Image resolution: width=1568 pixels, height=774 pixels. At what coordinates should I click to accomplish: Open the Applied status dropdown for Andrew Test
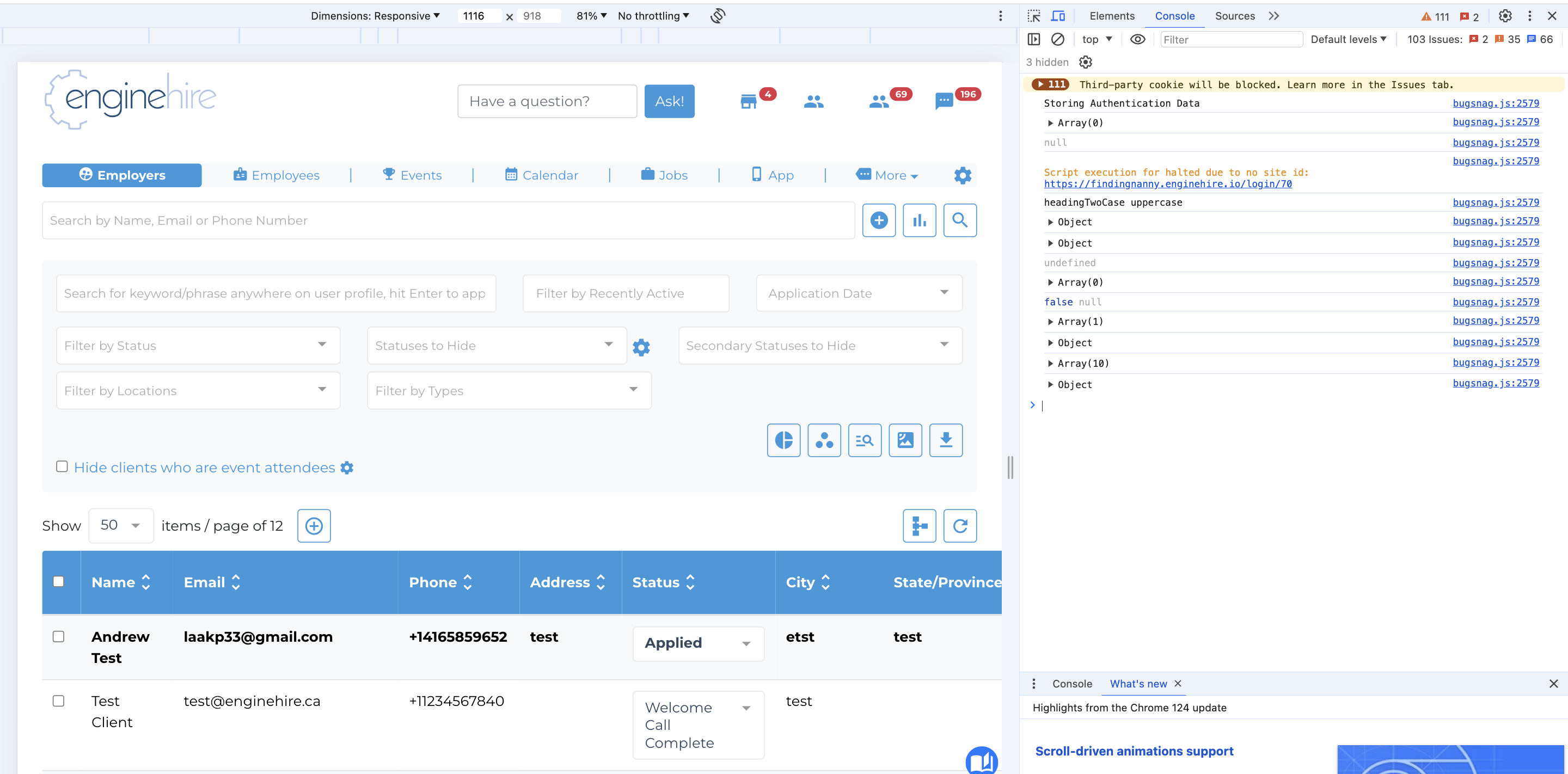click(697, 643)
